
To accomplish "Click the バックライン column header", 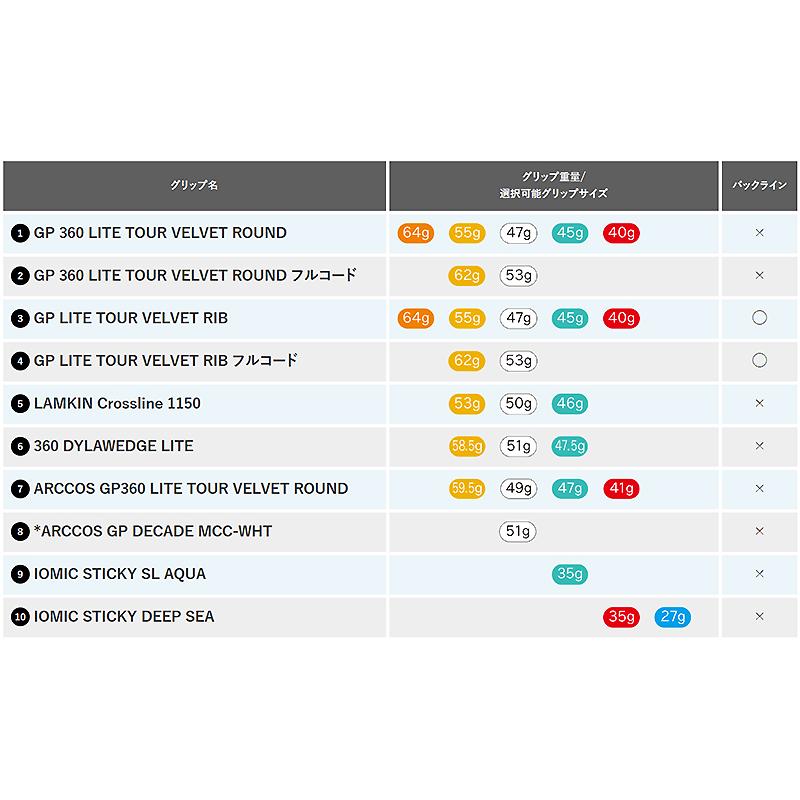I will coord(759,186).
